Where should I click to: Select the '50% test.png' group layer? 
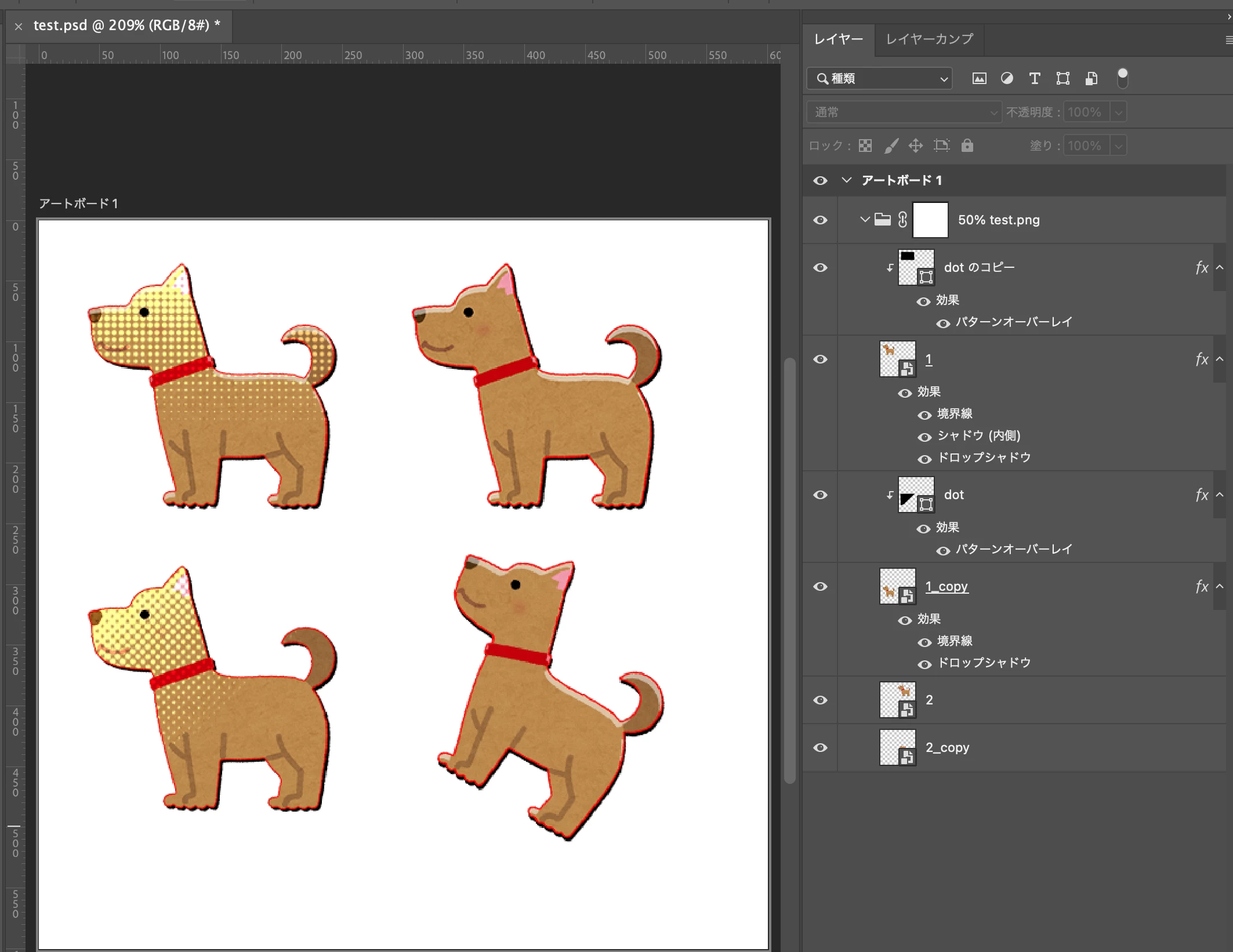(x=999, y=220)
